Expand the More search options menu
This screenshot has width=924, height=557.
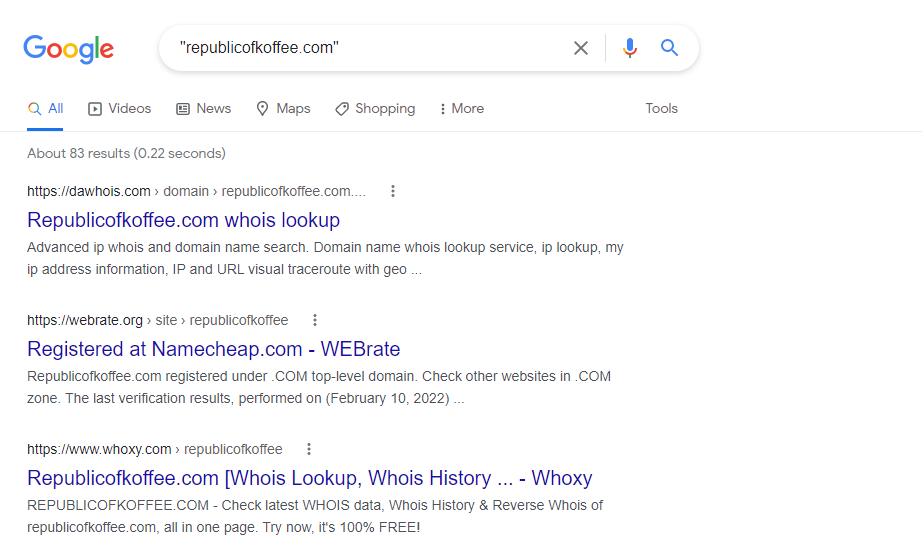461,108
